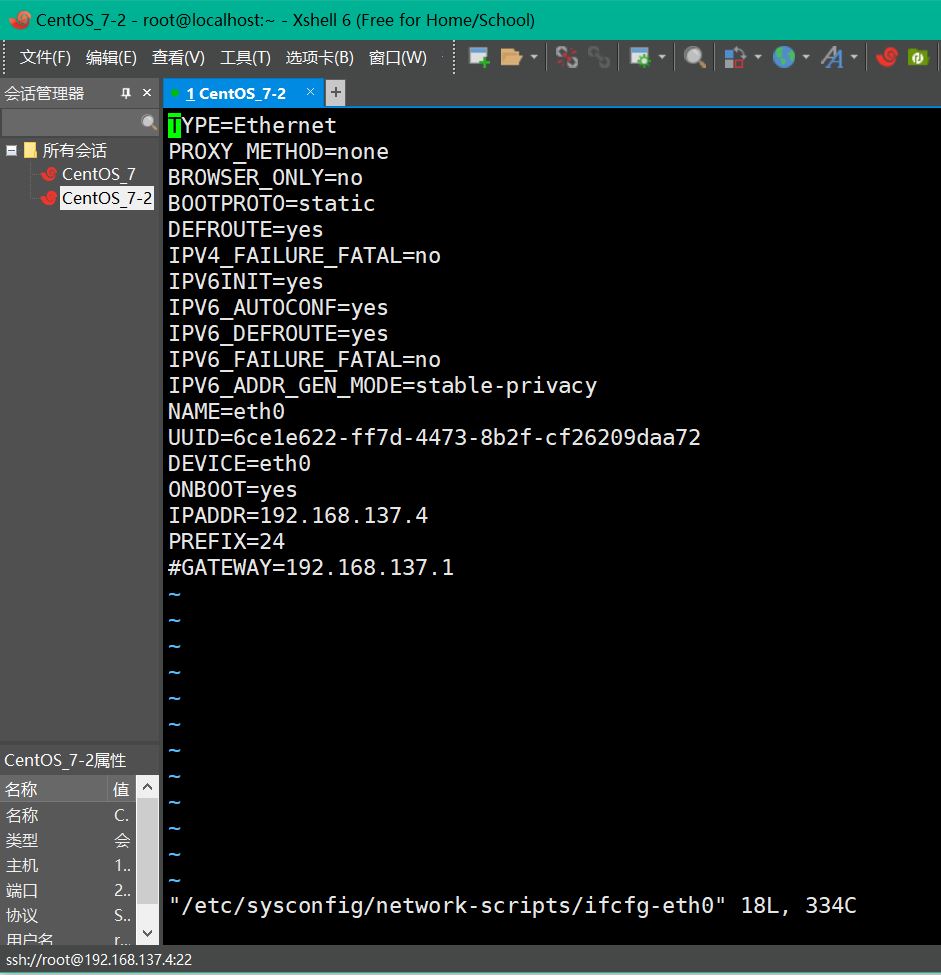Click the CentOS_7-2属性 panel title

click(65, 760)
